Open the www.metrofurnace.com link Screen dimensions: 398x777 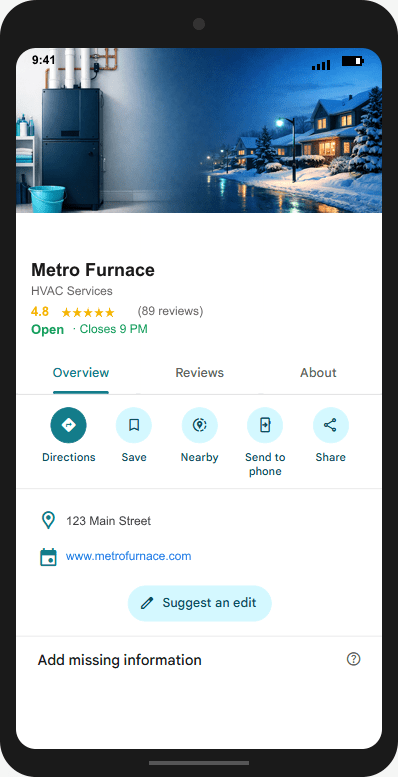coord(128,556)
